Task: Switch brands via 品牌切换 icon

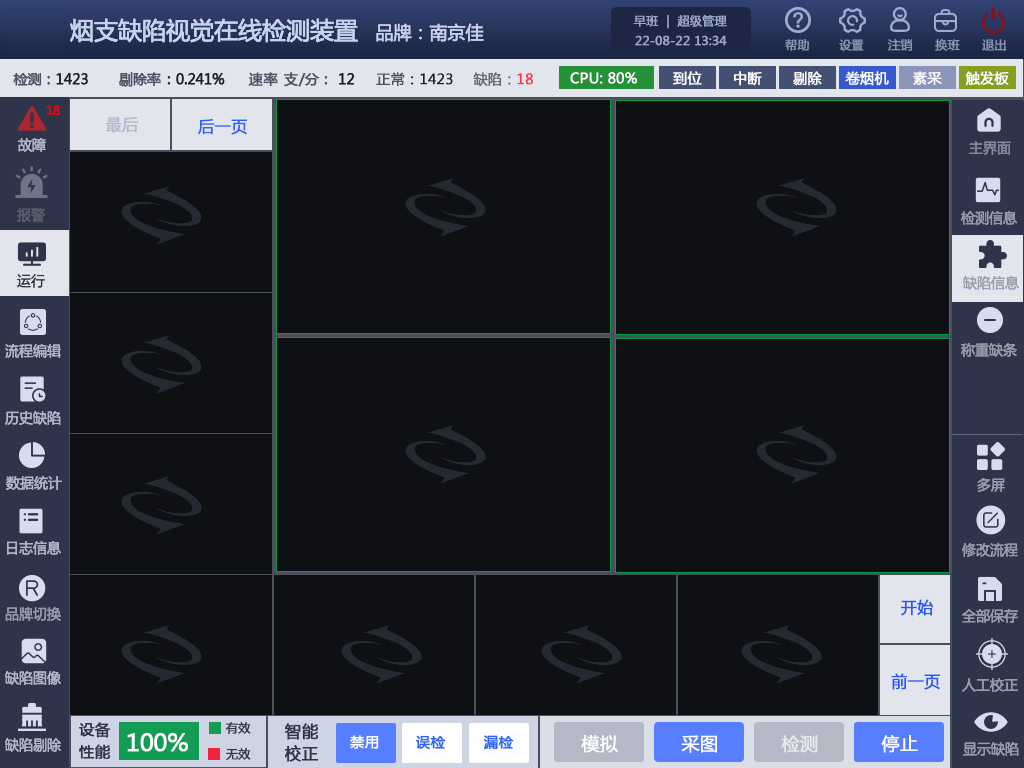Action: pos(33,598)
